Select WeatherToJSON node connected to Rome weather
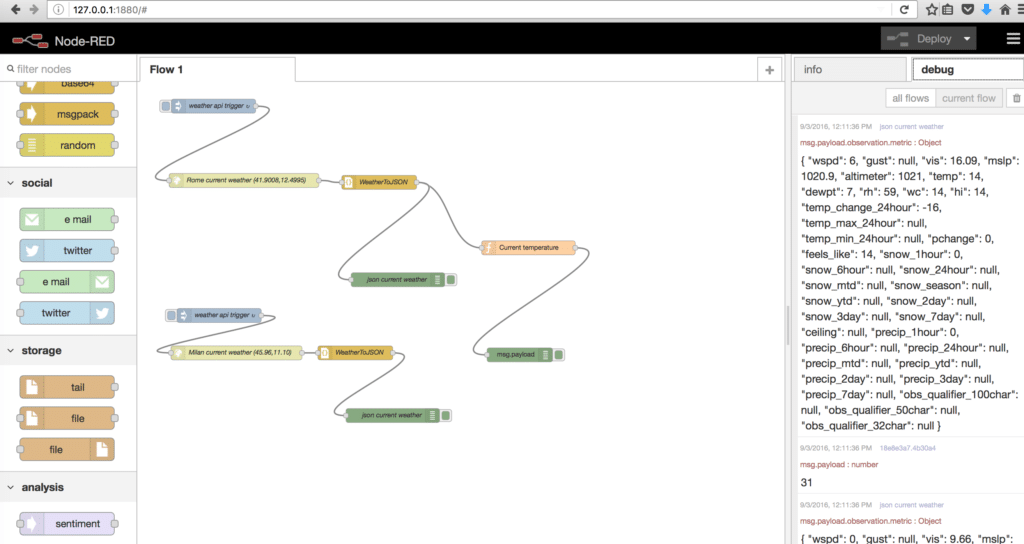1024x544 pixels. (379, 182)
